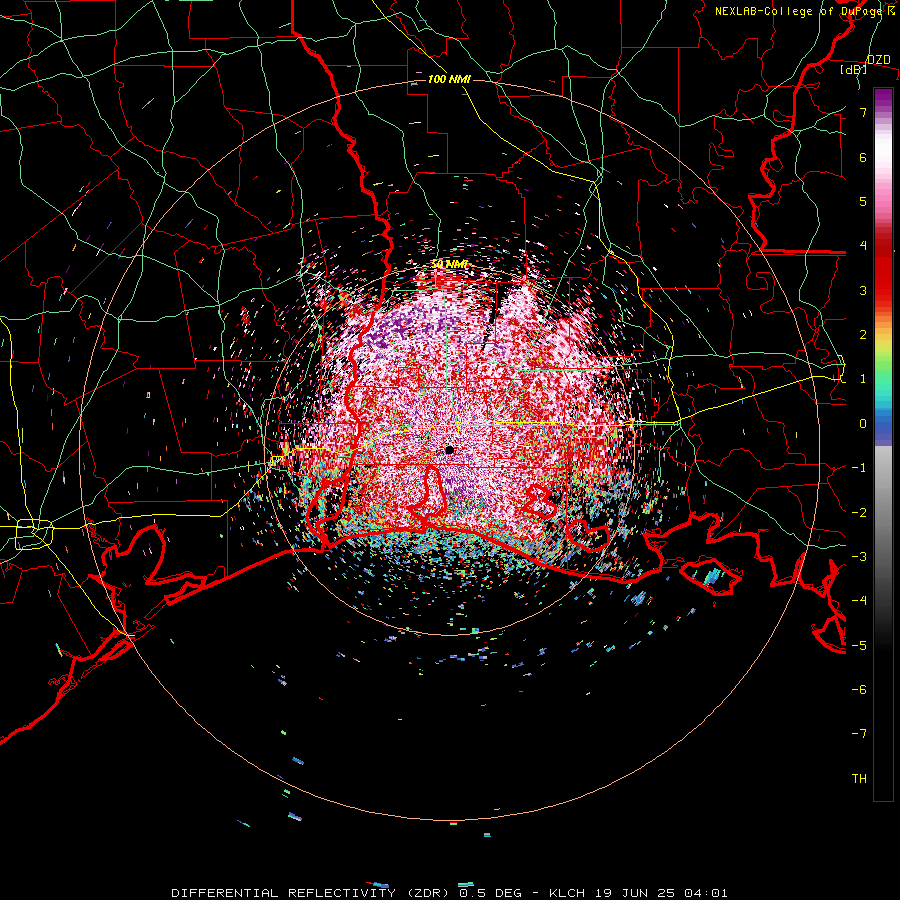This screenshot has width=900, height=900.
Task: Click the 4 value on the color scale
Action: [x=863, y=246]
